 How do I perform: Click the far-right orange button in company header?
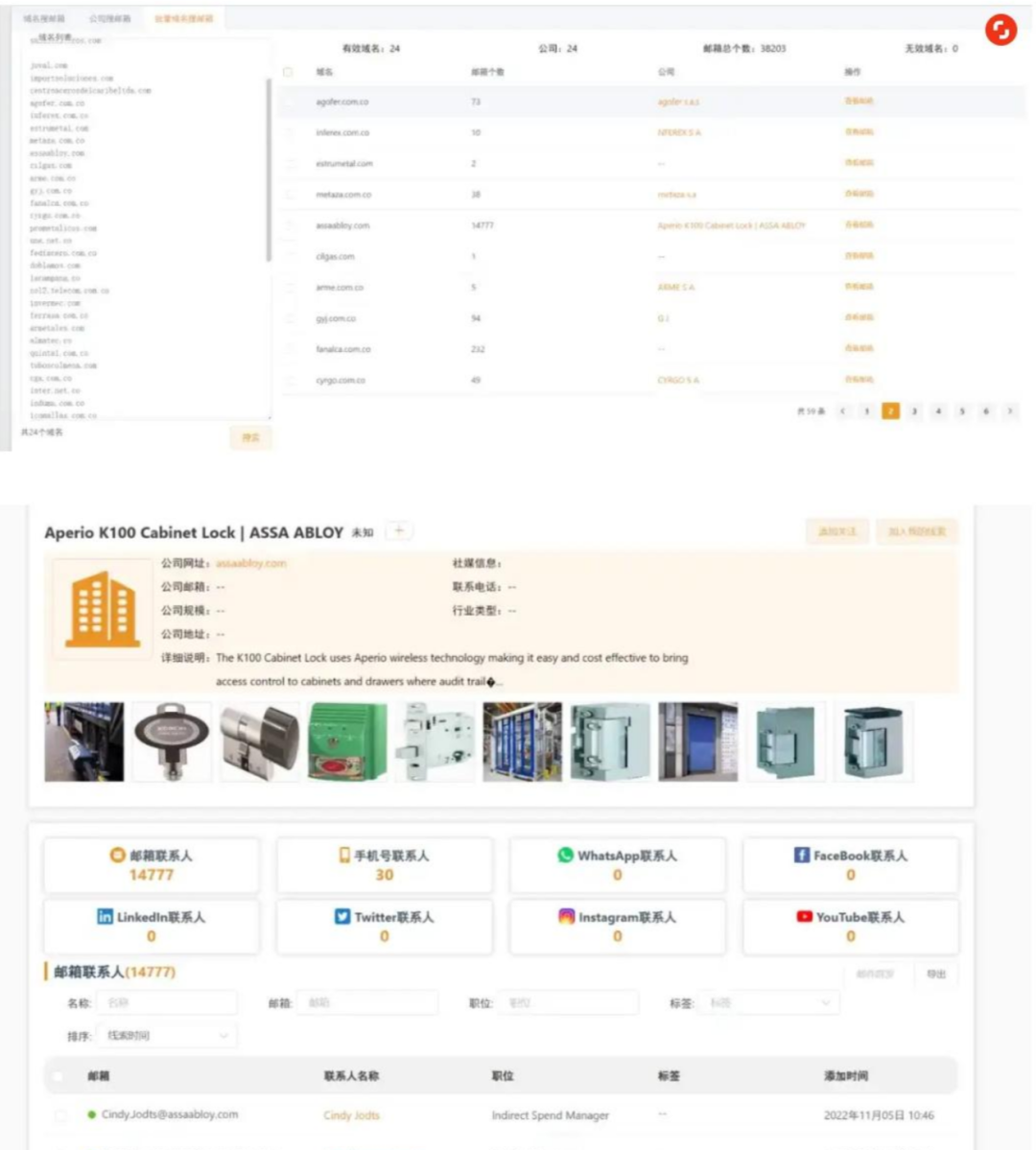[917, 531]
